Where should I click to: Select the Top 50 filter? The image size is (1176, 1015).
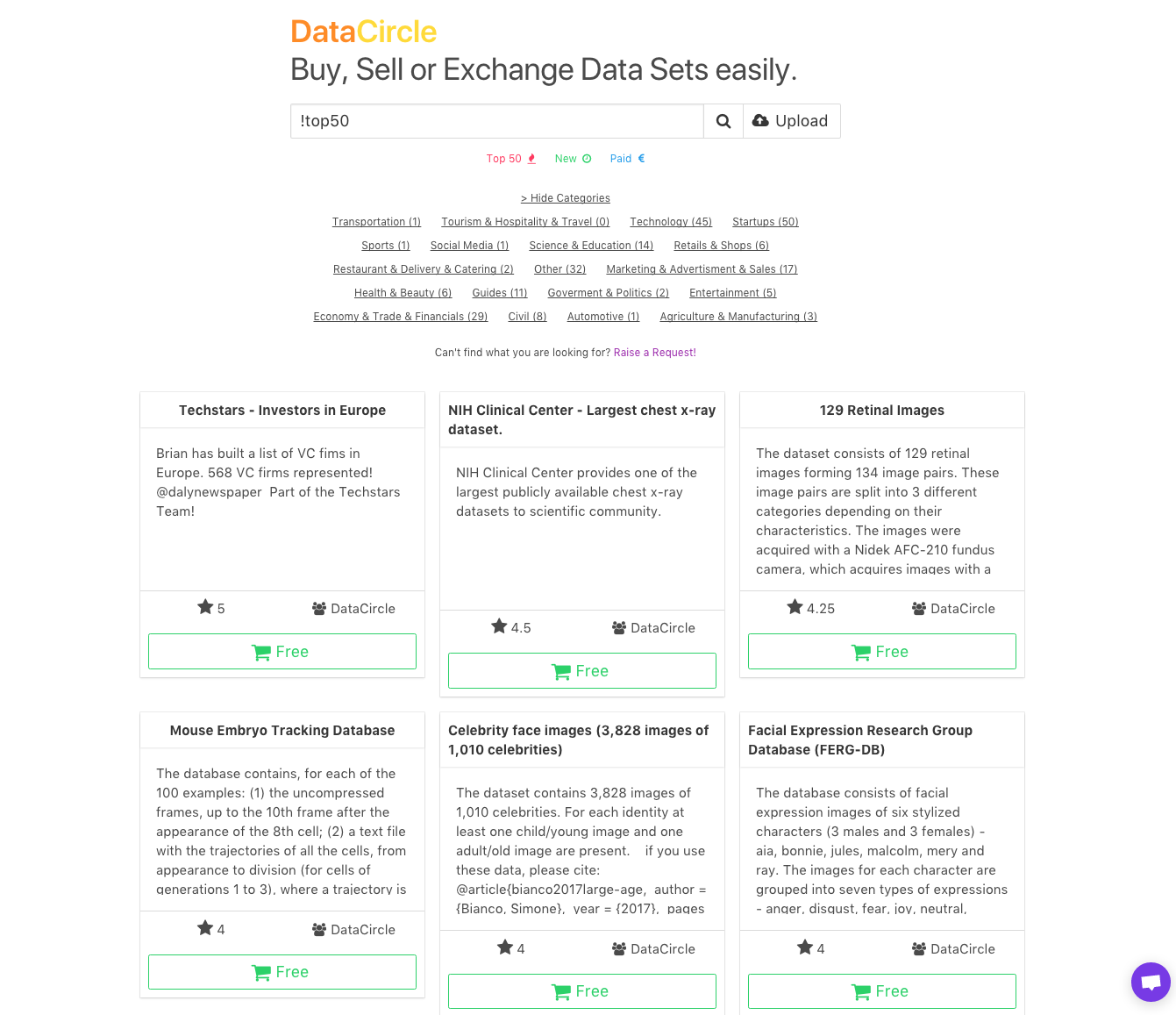click(511, 159)
